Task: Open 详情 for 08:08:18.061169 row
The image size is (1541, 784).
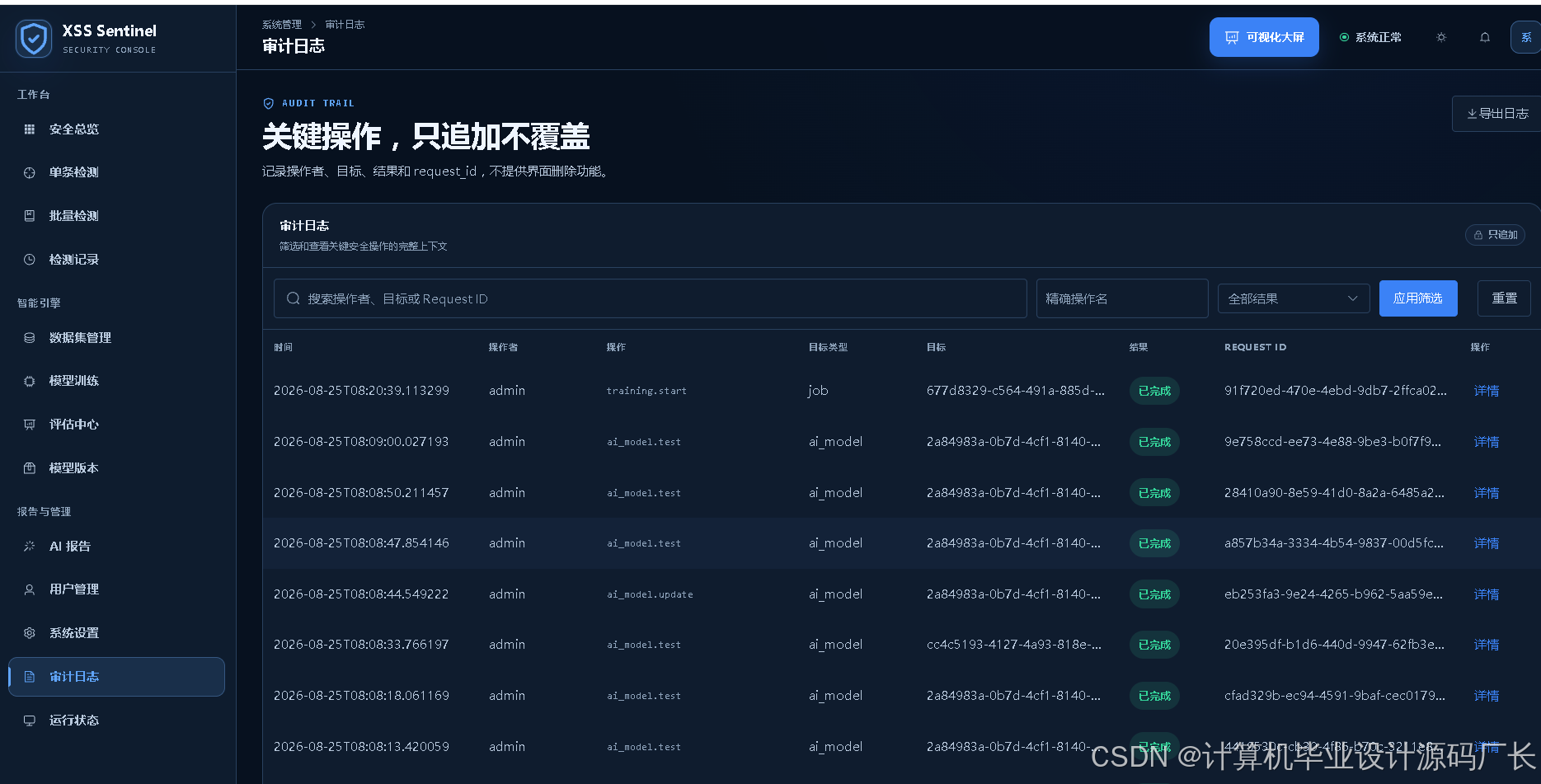Action: (x=1487, y=696)
